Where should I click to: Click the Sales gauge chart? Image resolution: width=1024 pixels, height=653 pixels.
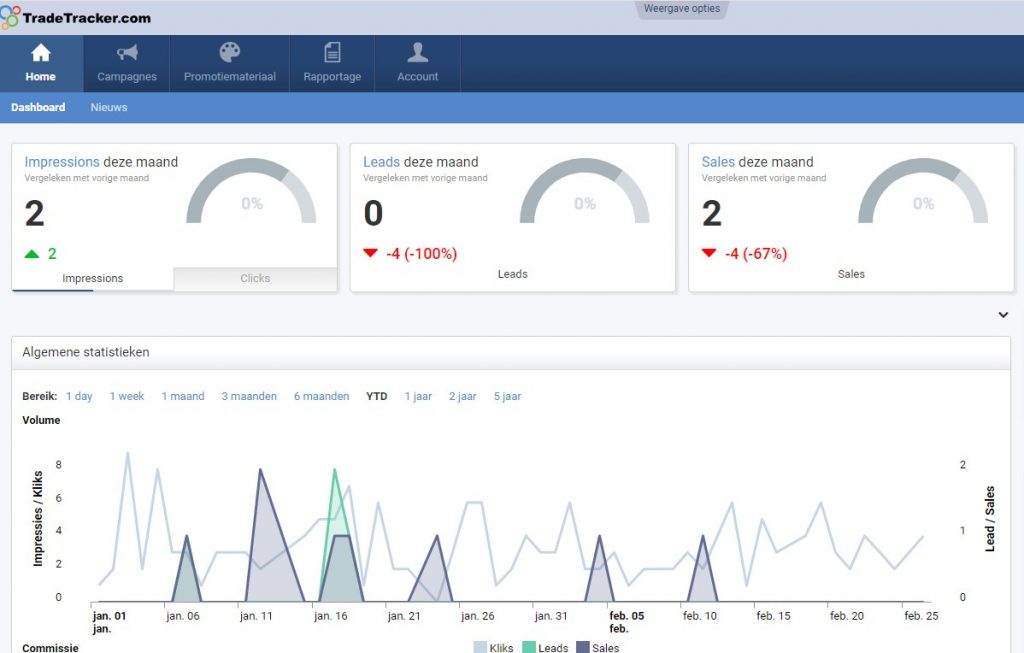click(922, 192)
